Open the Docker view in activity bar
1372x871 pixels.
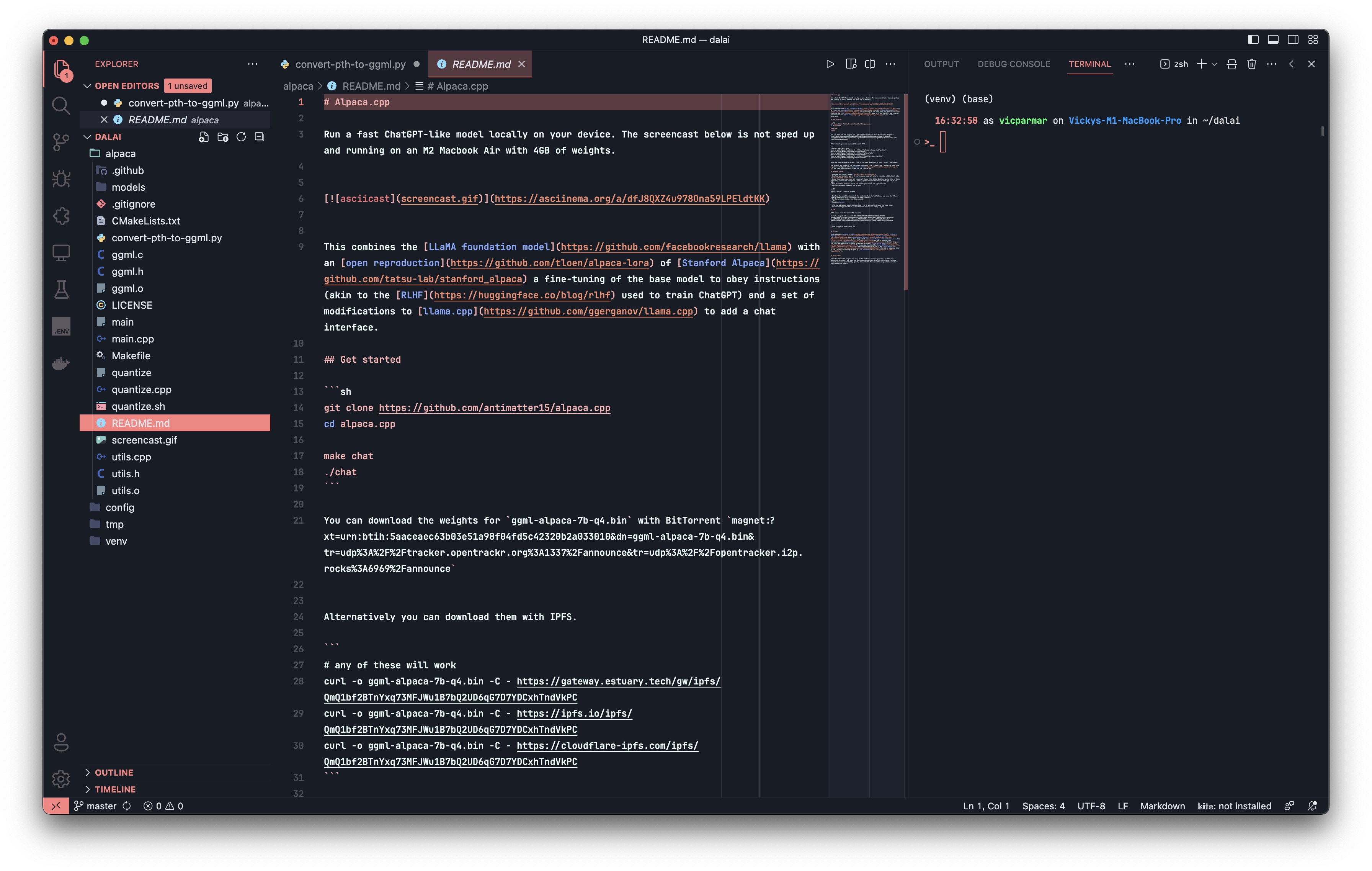pyautogui.click(x=61, y=363)
